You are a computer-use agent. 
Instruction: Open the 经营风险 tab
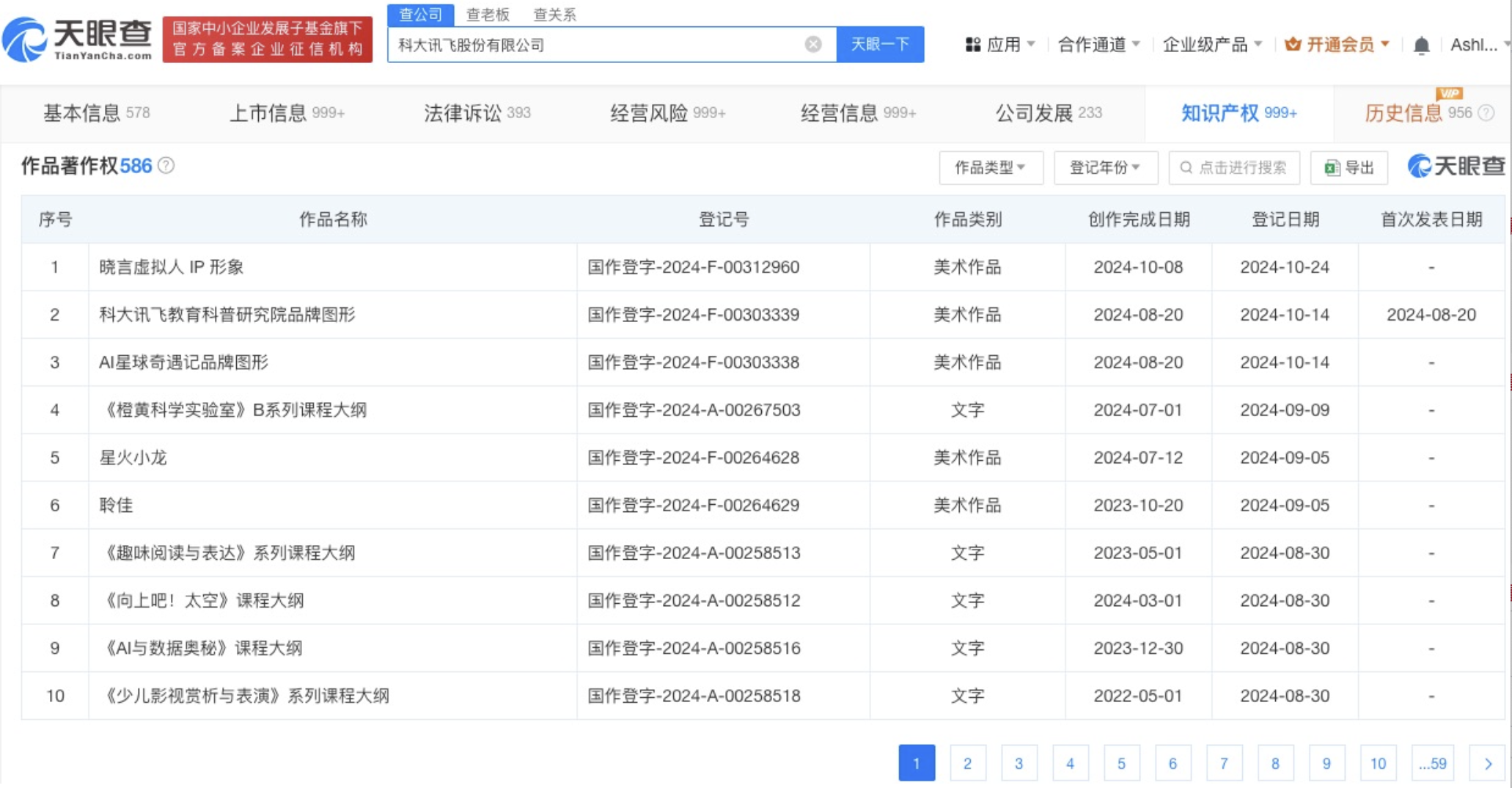click(x=667, y=113)
